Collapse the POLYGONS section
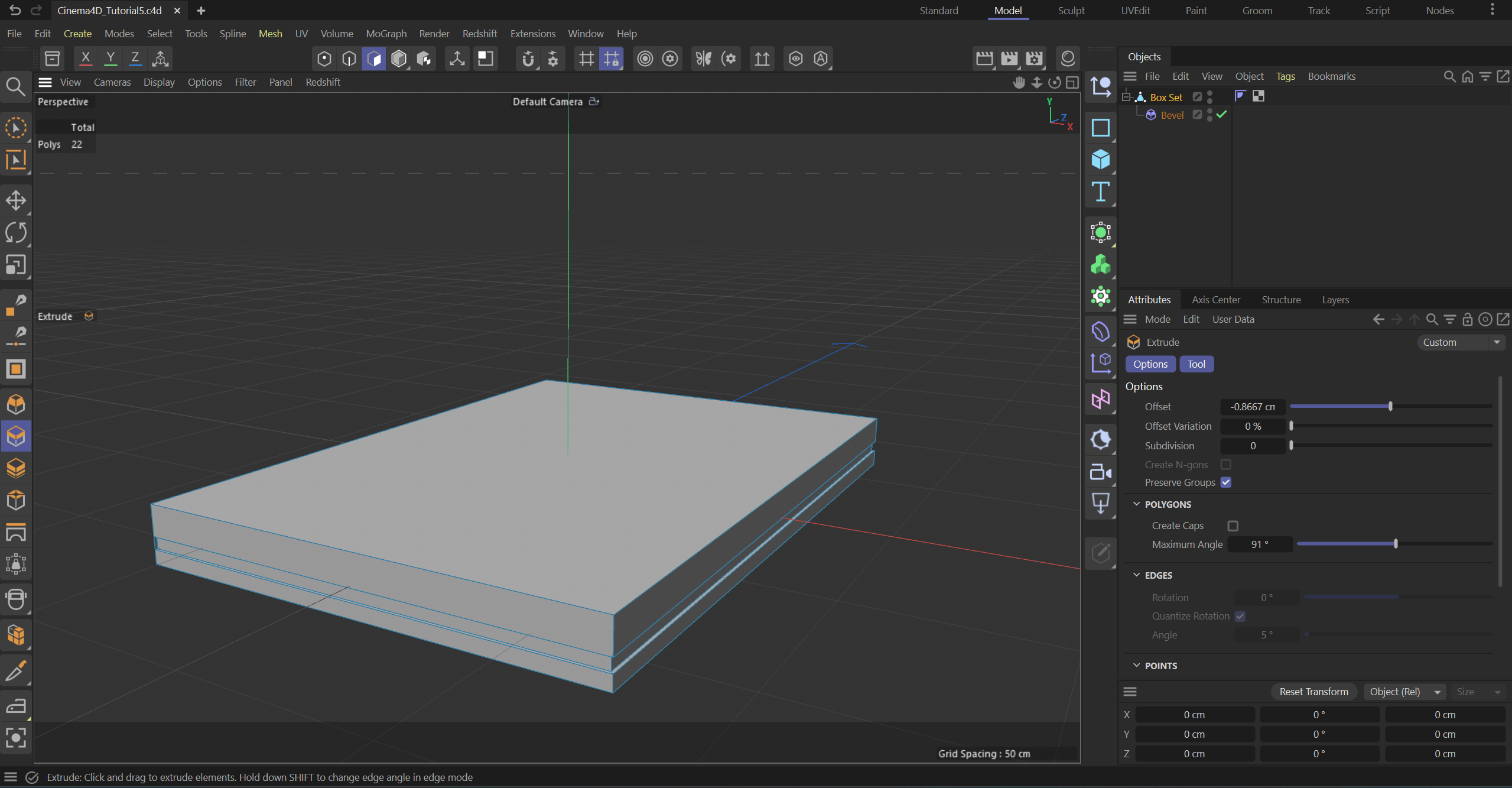The image size is (1512, 788). 1136,504
